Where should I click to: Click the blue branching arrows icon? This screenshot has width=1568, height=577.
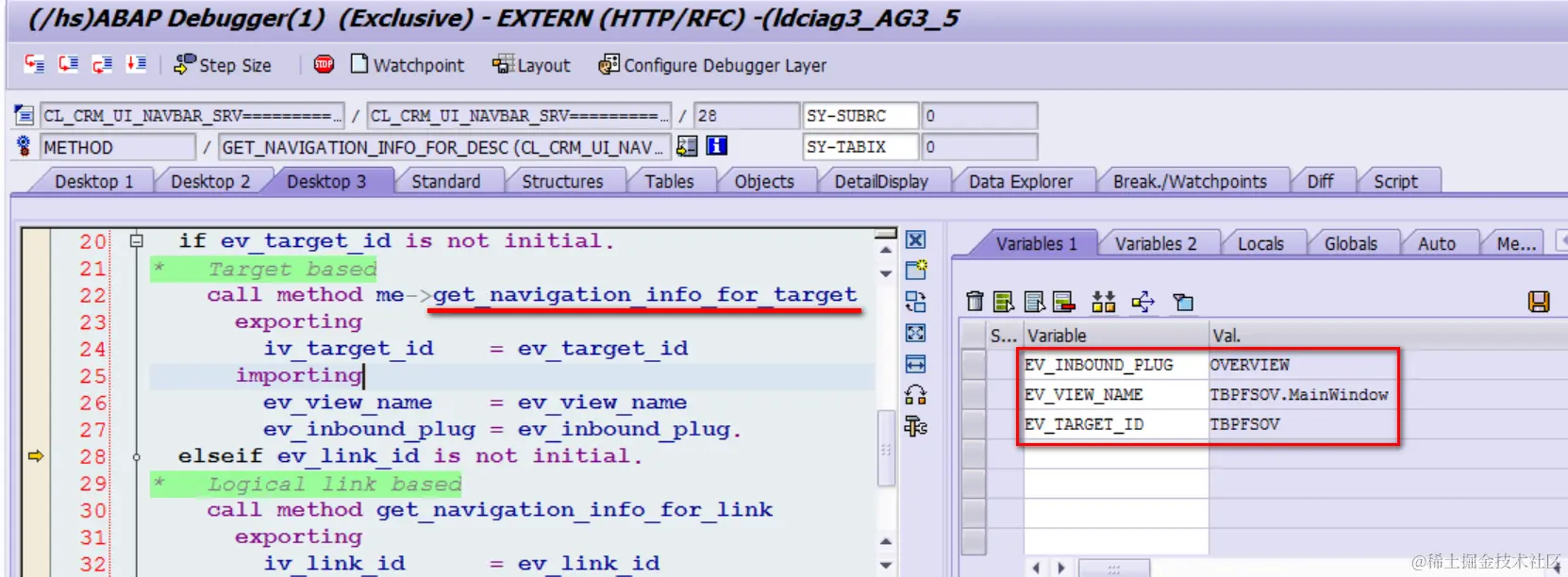click(x=1143, y=302)
